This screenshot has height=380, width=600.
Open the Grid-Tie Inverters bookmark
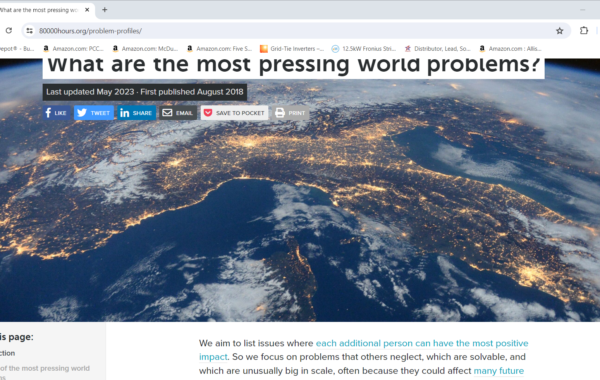coord(292,49)
